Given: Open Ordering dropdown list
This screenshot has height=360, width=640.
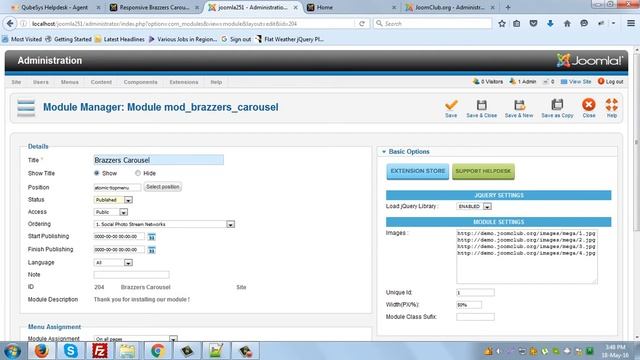Looking at the screenshot, I should pos(164,224).
